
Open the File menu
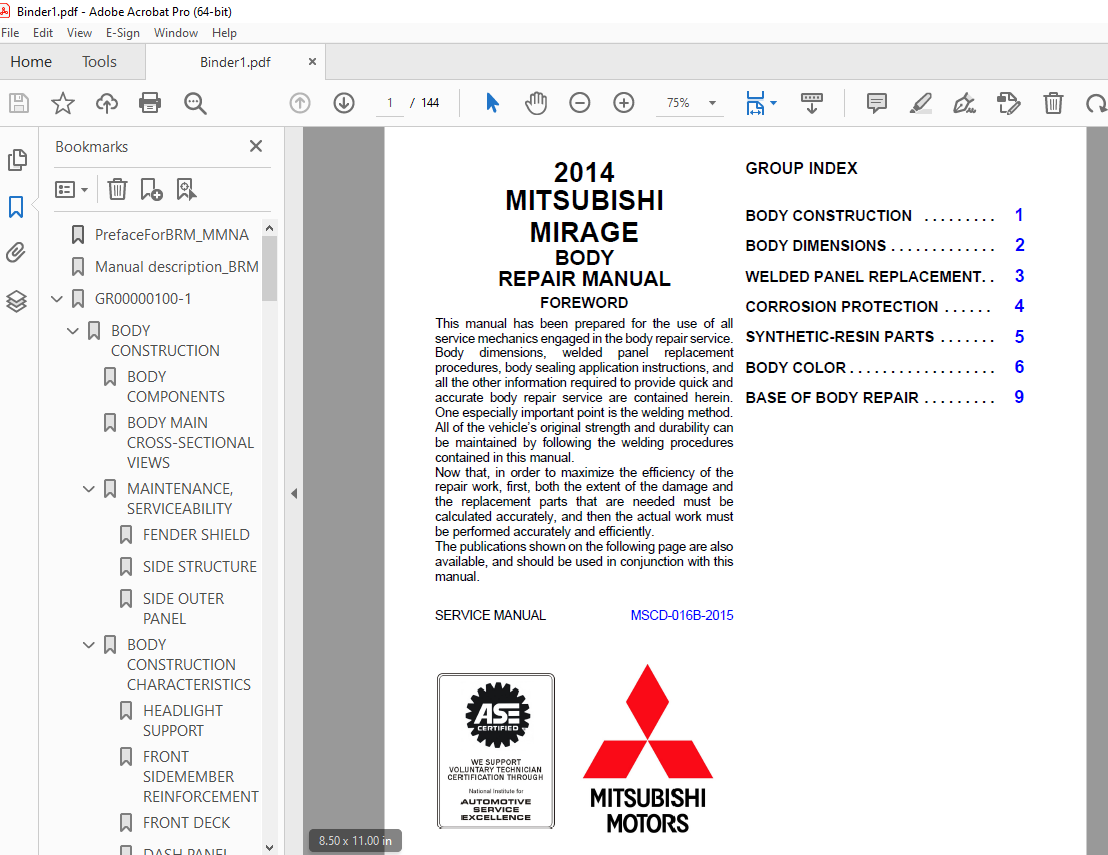coord(10,33)
